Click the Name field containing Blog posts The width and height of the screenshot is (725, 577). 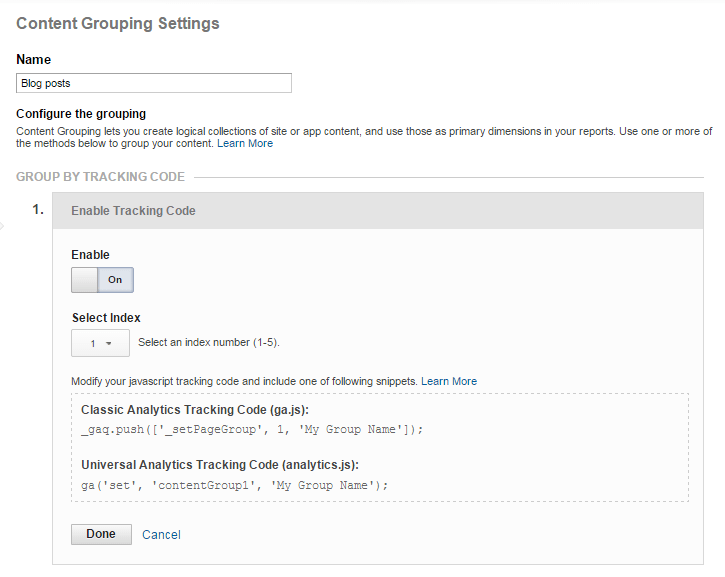tap(154, 83)
